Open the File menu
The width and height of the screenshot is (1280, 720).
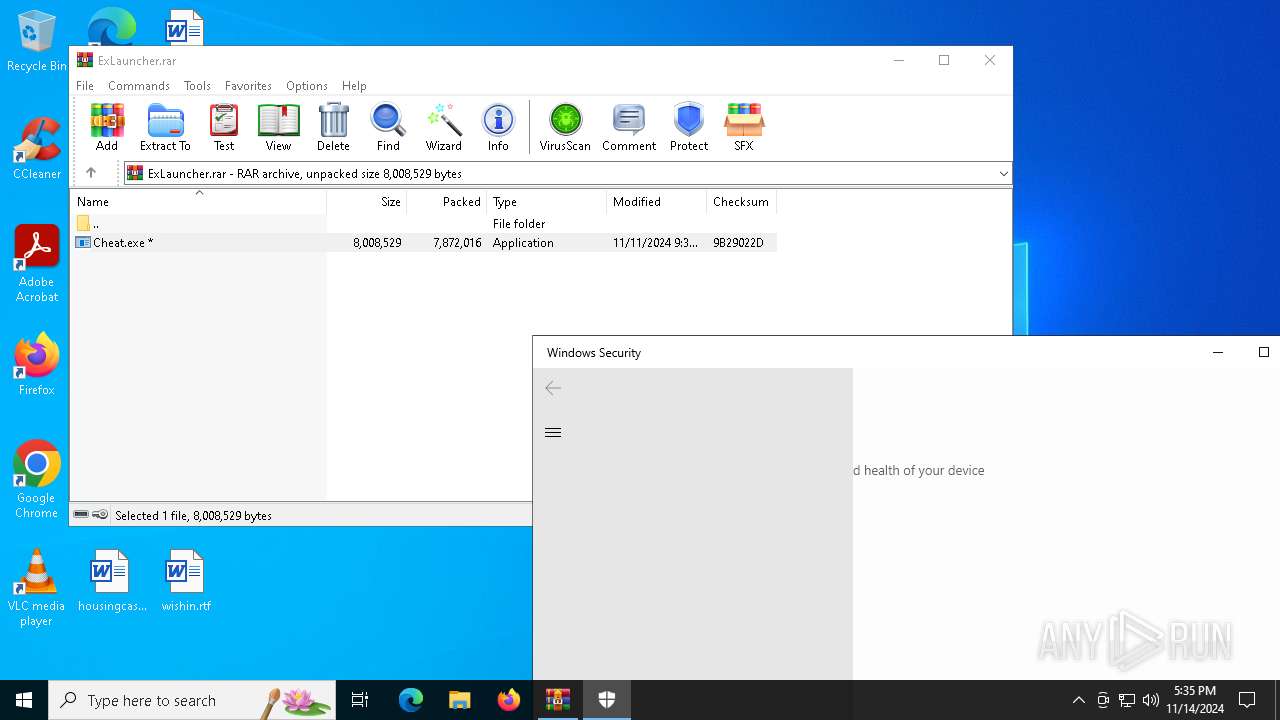[85, 86]
